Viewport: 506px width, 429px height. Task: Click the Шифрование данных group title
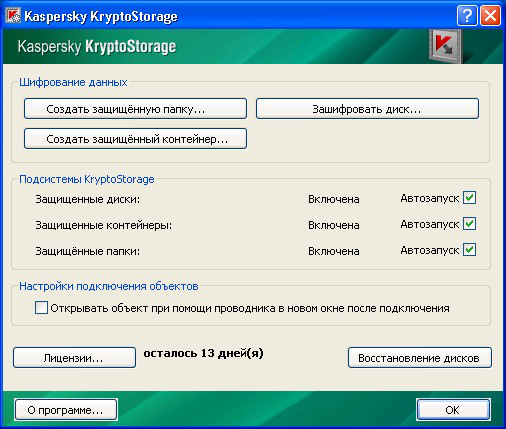73,82
